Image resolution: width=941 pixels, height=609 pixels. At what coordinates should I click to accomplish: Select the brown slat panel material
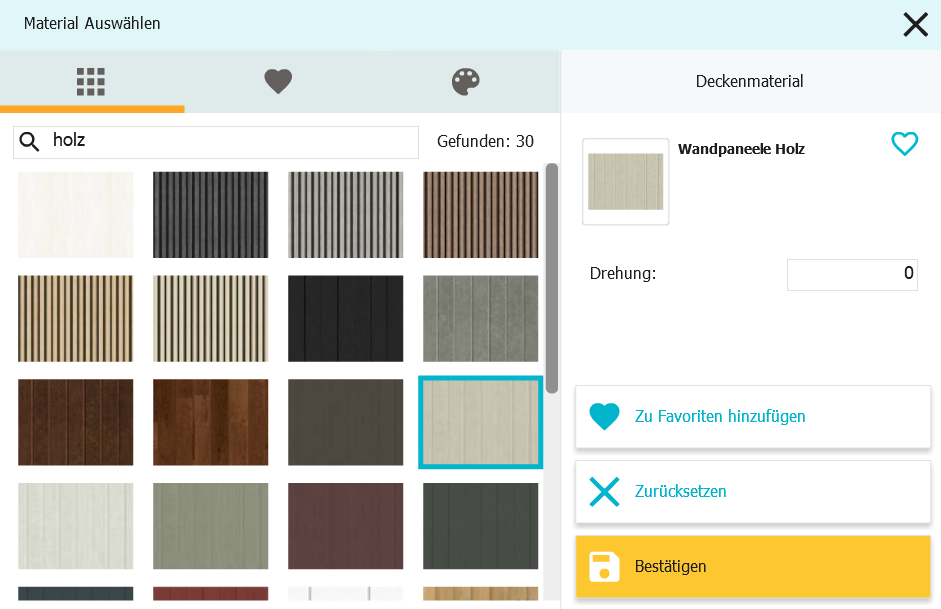481,215
